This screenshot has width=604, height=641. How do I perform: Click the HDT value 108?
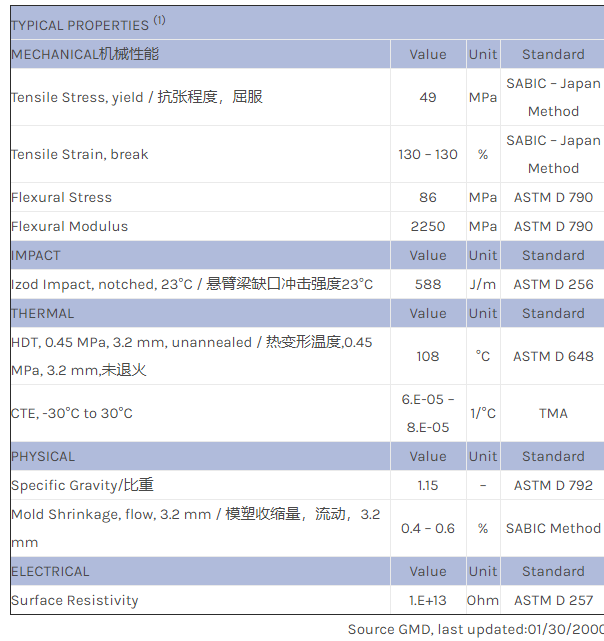tap(428, 356)
